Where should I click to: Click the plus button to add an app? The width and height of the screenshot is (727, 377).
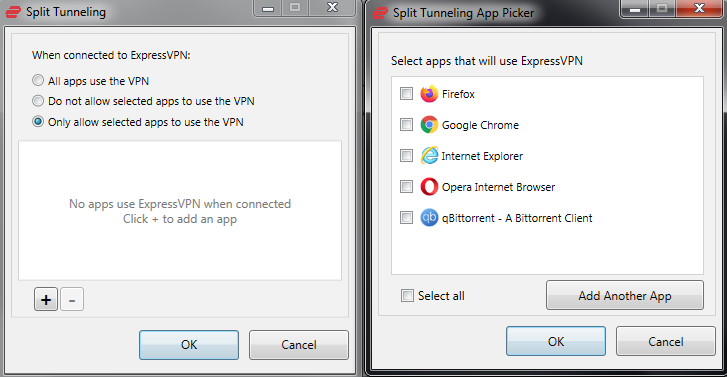(x=46, y=300)
